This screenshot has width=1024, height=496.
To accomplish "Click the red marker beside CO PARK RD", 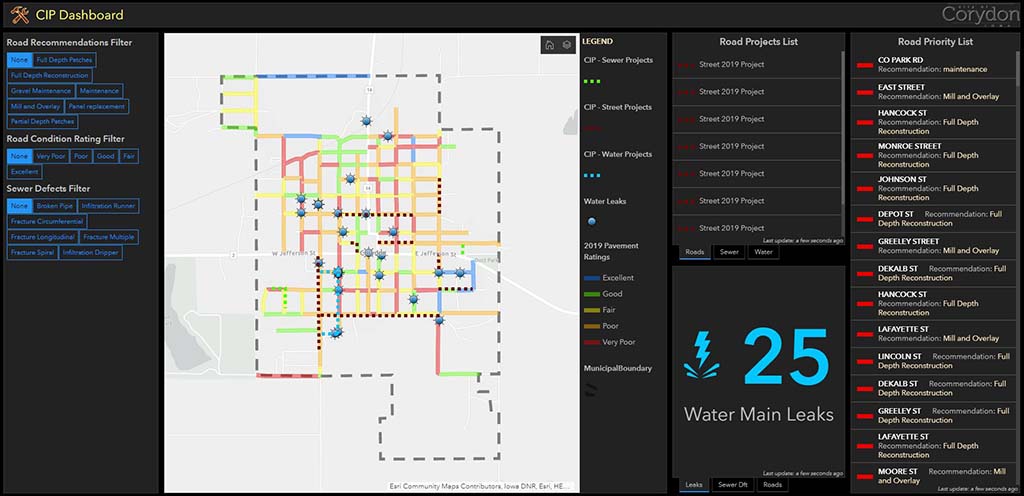I will (x=865, y=65).
